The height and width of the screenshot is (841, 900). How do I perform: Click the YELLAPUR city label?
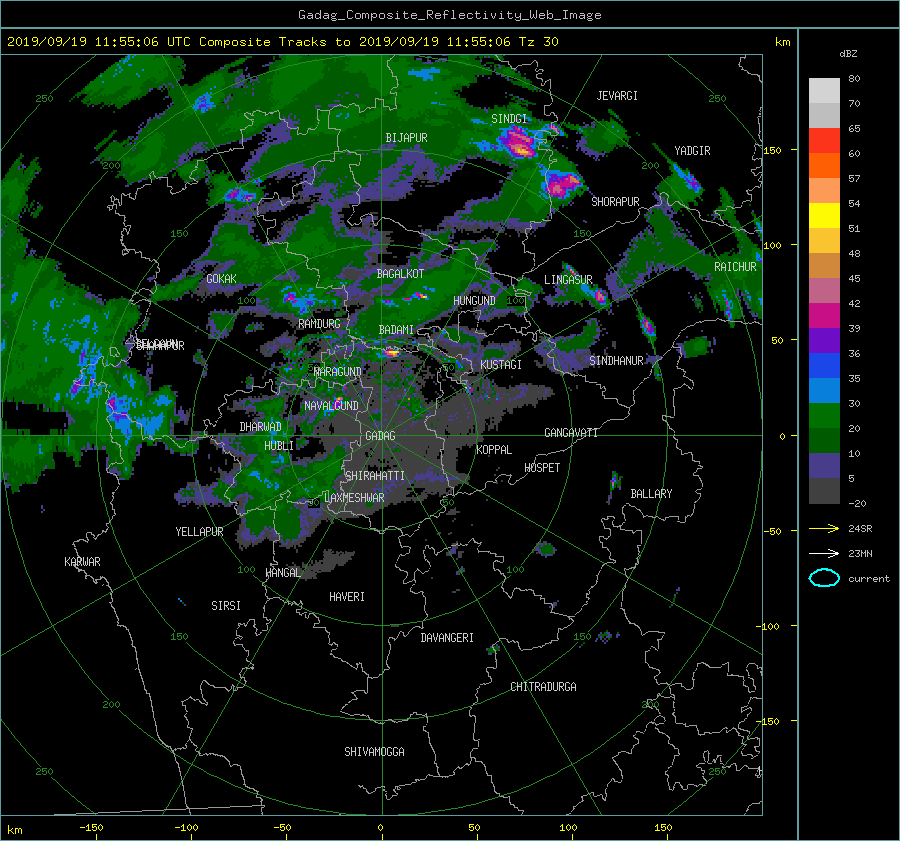199,532
